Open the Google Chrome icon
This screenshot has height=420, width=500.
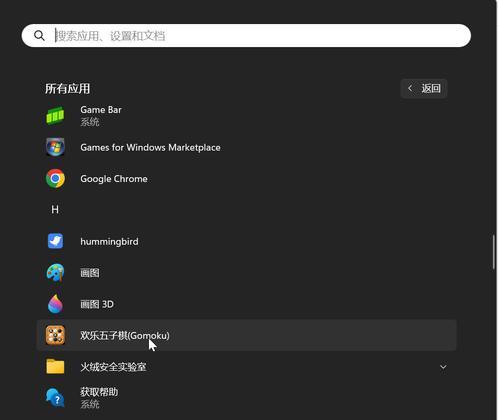click(55, 178)
